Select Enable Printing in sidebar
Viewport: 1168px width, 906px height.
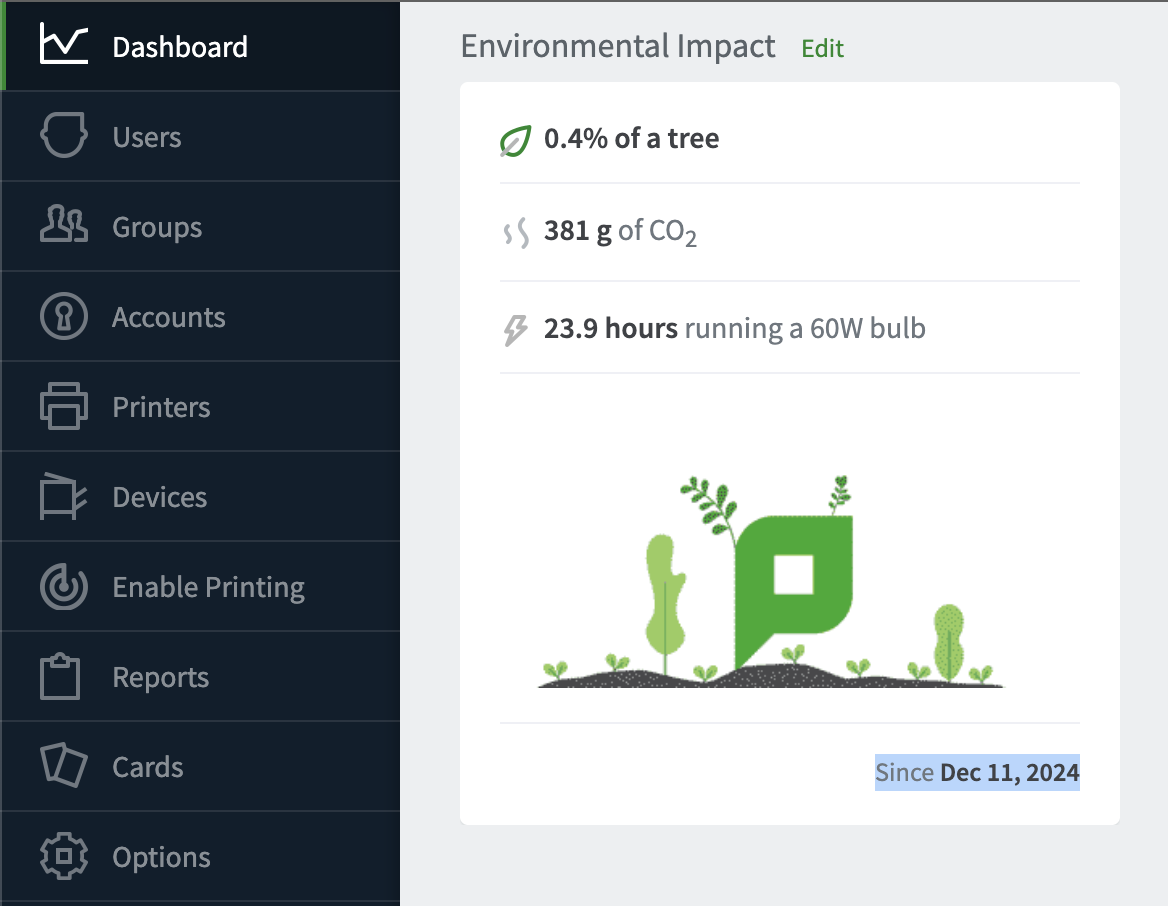click(208, 587)
